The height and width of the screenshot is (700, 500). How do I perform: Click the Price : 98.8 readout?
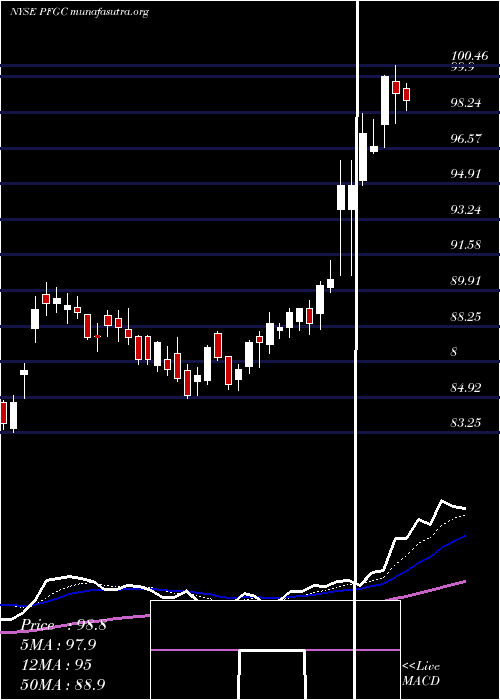coord(63,625)
